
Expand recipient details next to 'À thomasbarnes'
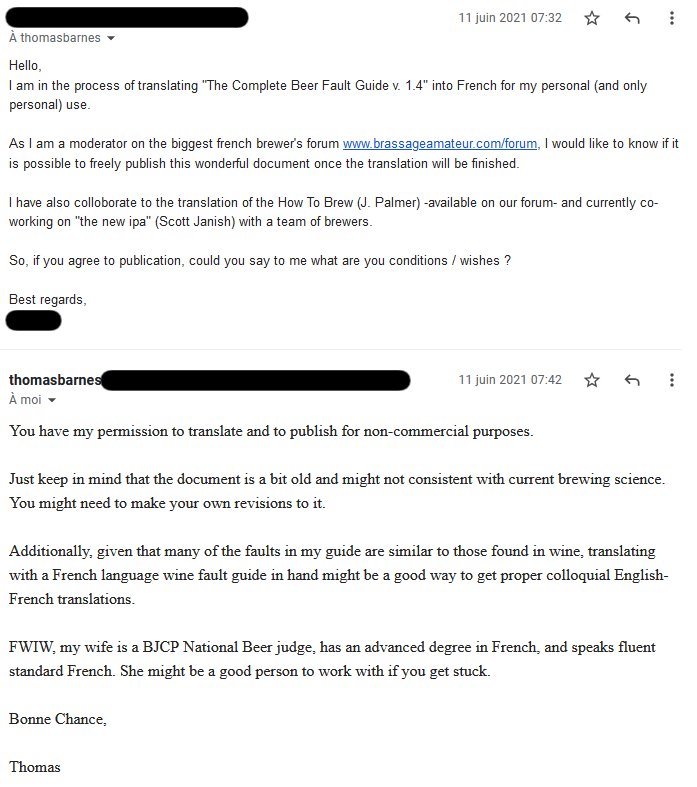(110, 39)
